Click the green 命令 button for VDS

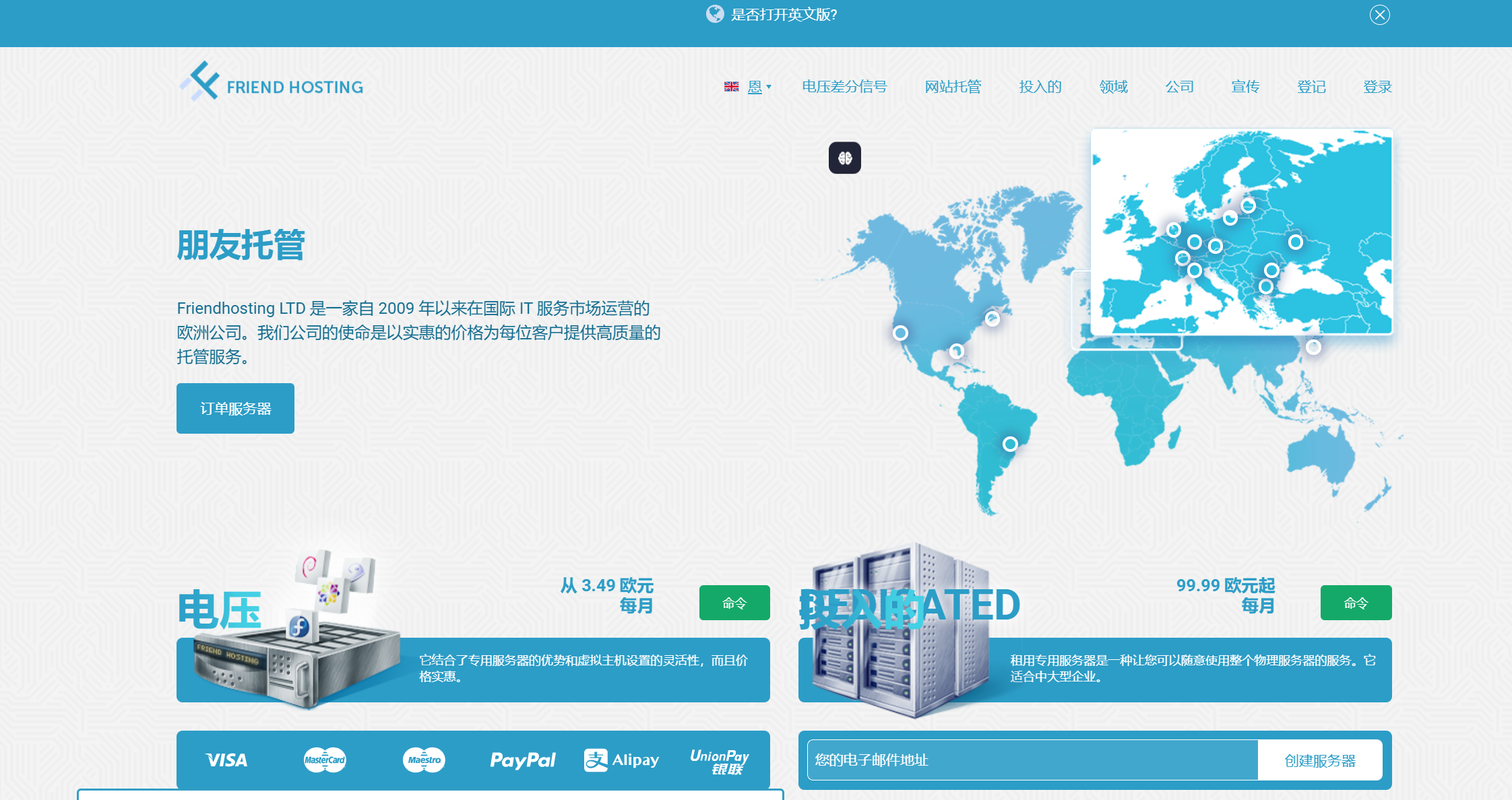[734, 603]
